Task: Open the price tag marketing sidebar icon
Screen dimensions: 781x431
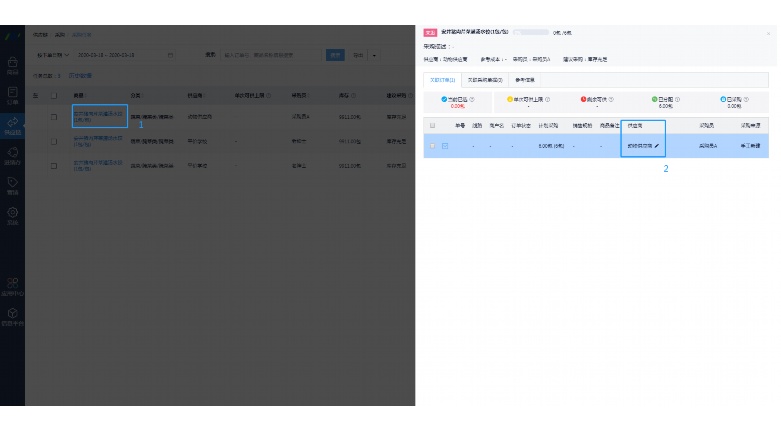Action: 12,182
